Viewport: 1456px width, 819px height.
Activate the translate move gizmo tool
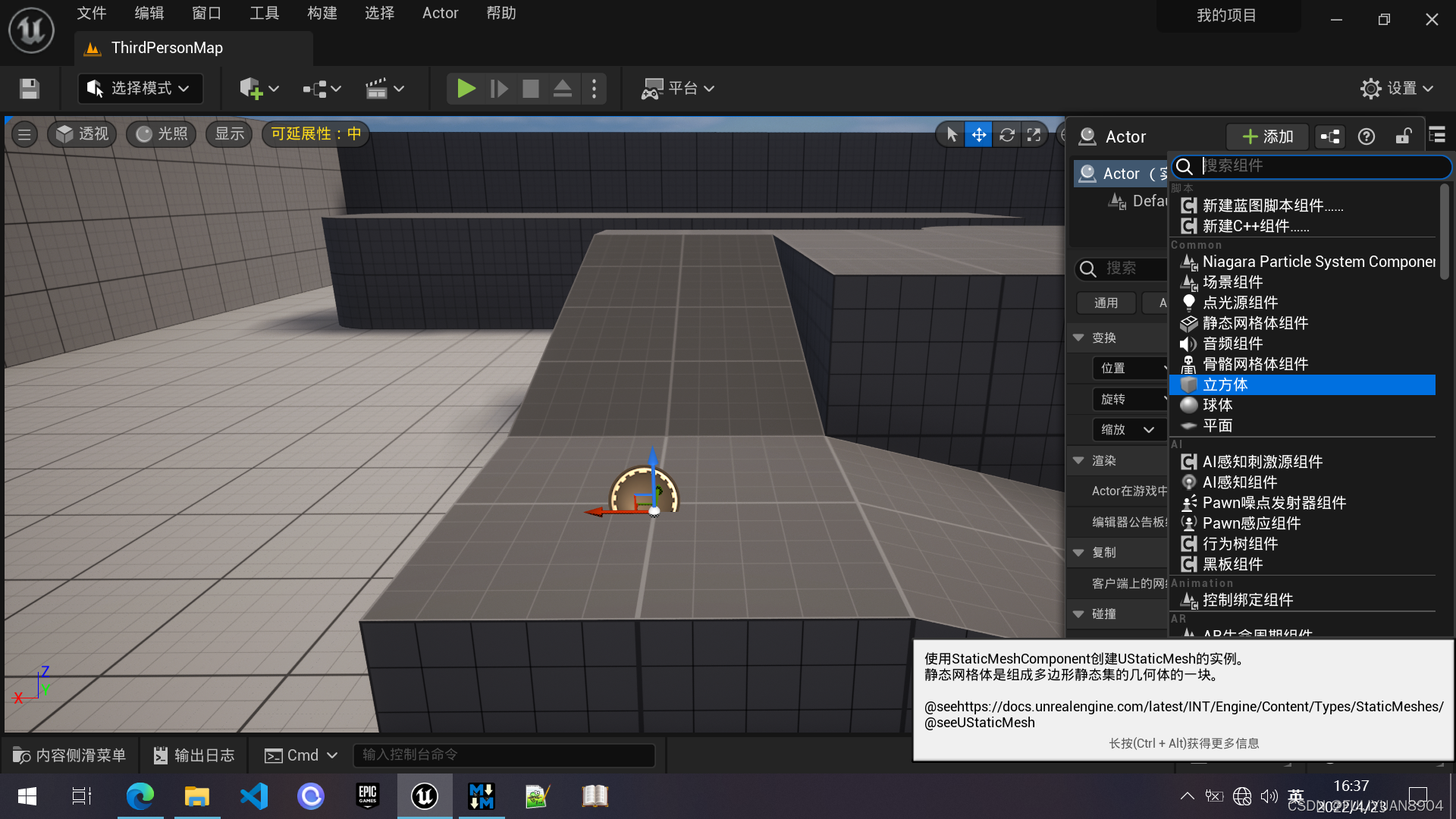(x=978, y=135)
